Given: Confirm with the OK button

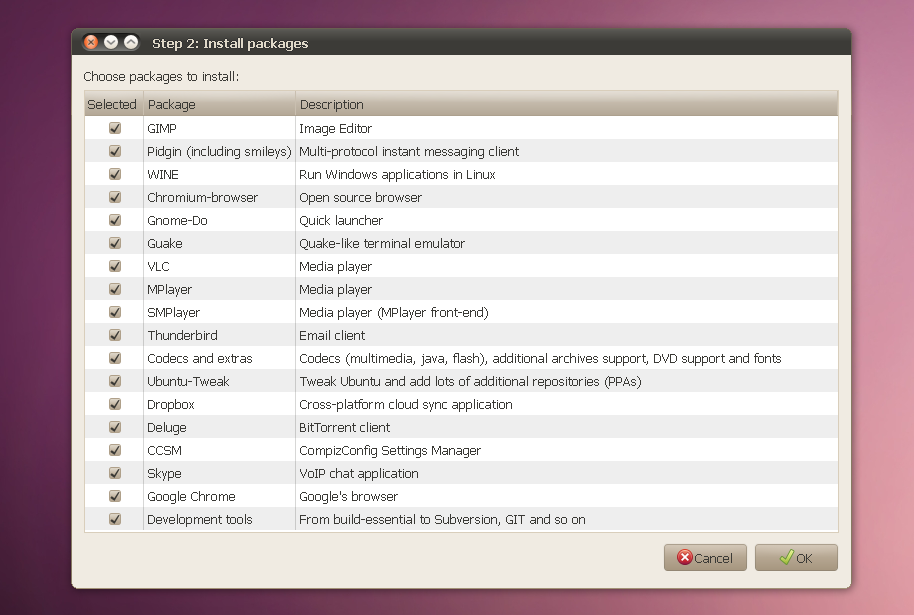Looking at the screenshot, I should tap(796, 558).
